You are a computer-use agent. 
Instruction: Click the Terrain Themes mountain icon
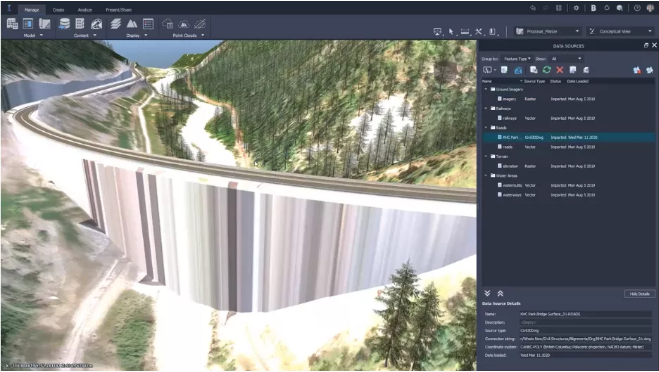(132, 24)
